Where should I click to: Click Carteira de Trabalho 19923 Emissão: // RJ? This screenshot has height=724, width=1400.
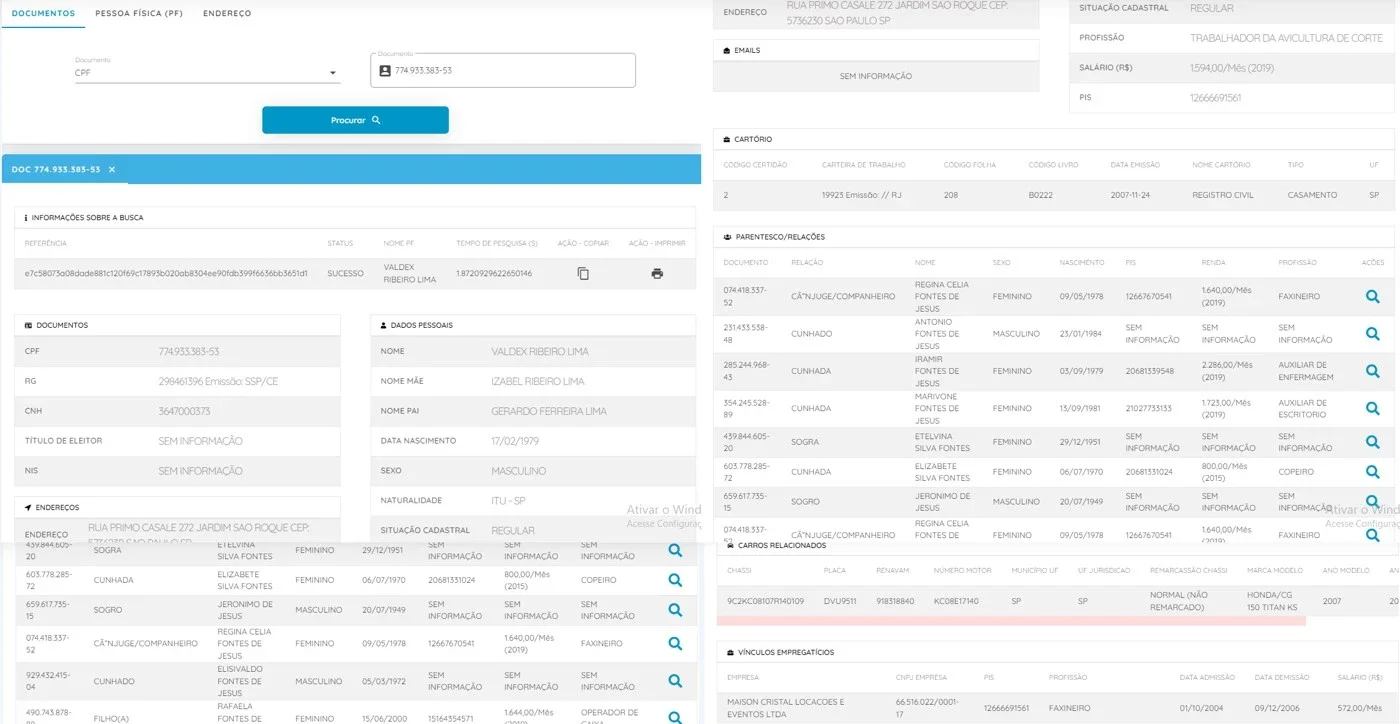coord(862,195)
